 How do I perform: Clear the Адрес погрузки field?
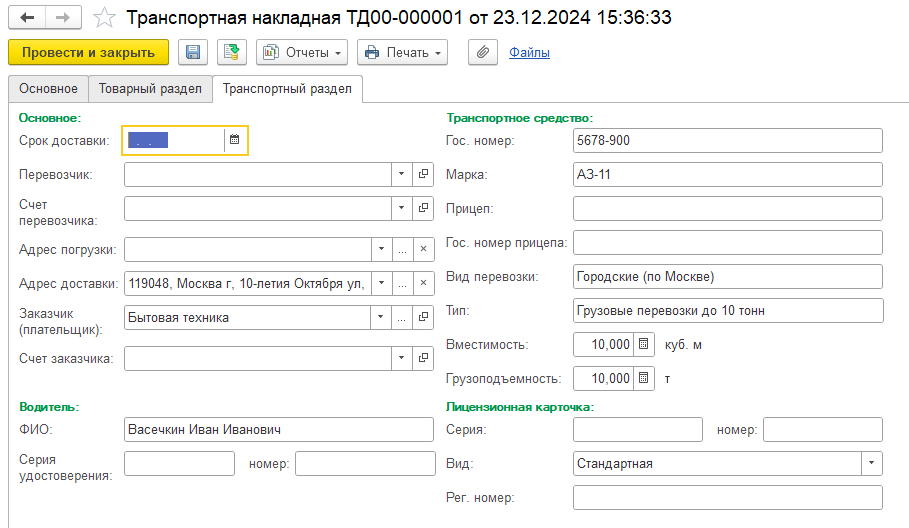click(422, 250)
